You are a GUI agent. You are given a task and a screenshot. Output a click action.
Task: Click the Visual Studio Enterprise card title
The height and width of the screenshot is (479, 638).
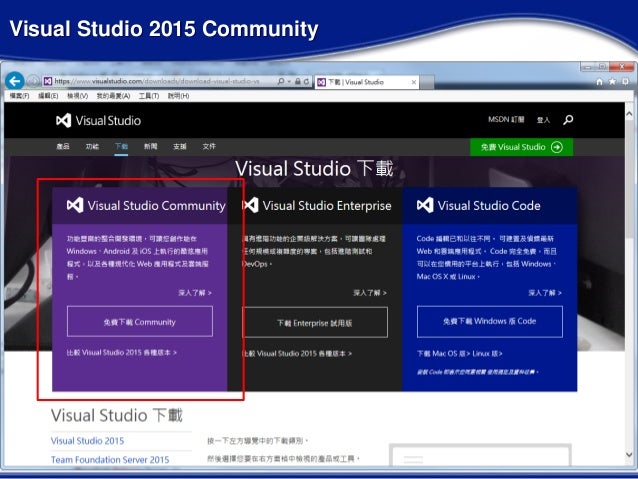327,206
